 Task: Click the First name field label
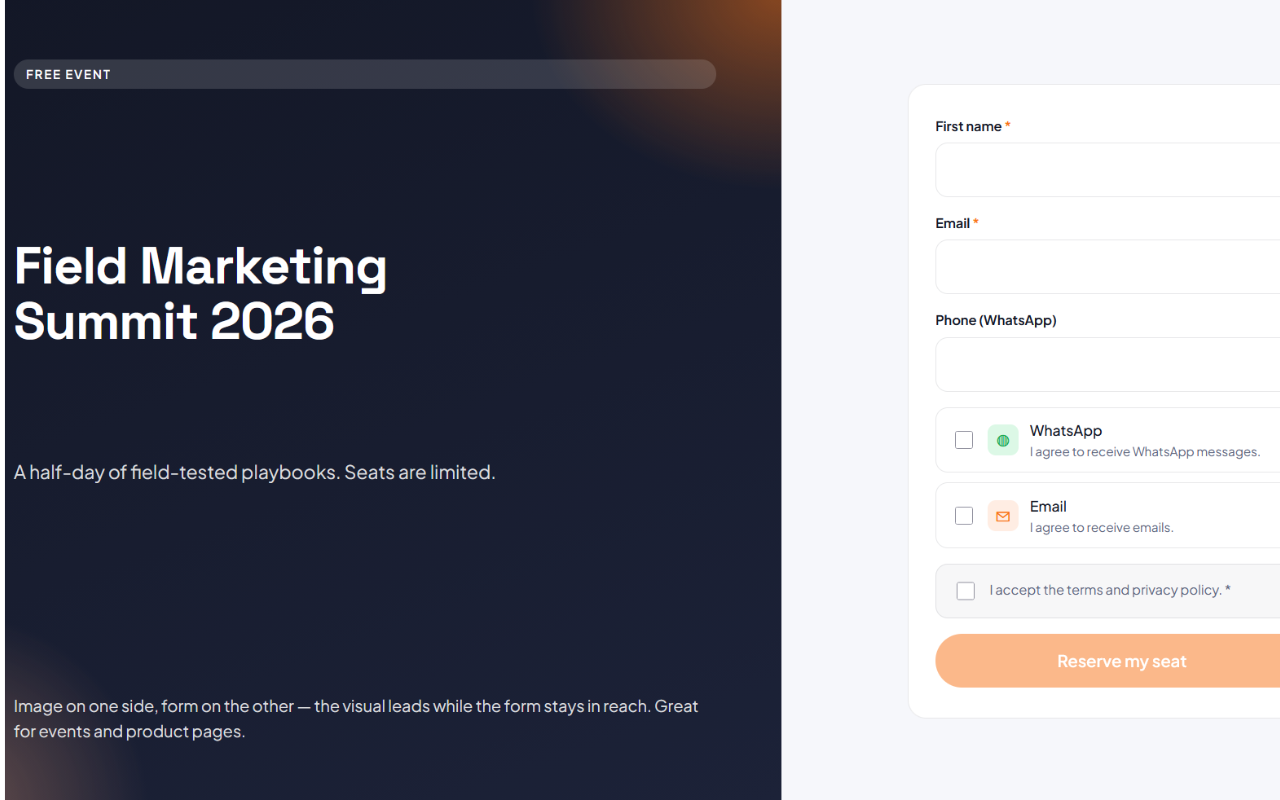[973, 126]
